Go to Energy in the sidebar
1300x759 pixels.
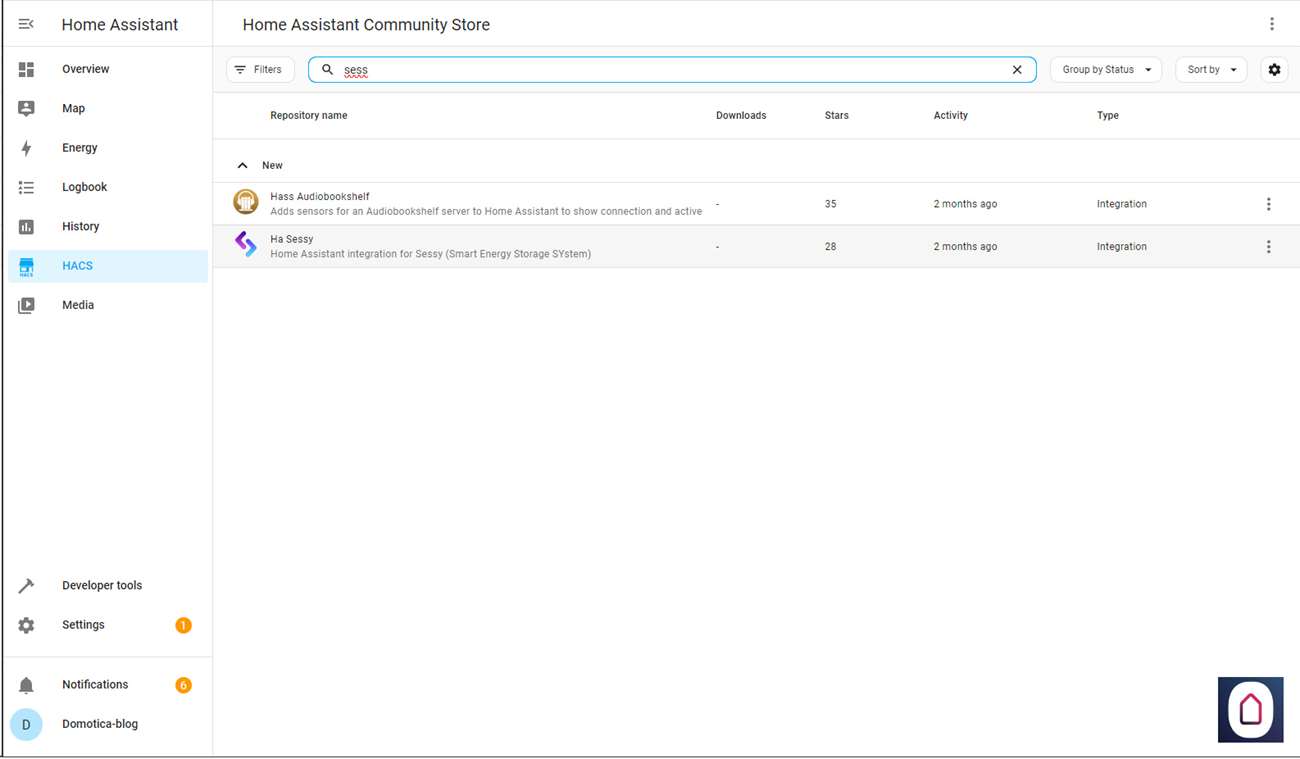80,148
